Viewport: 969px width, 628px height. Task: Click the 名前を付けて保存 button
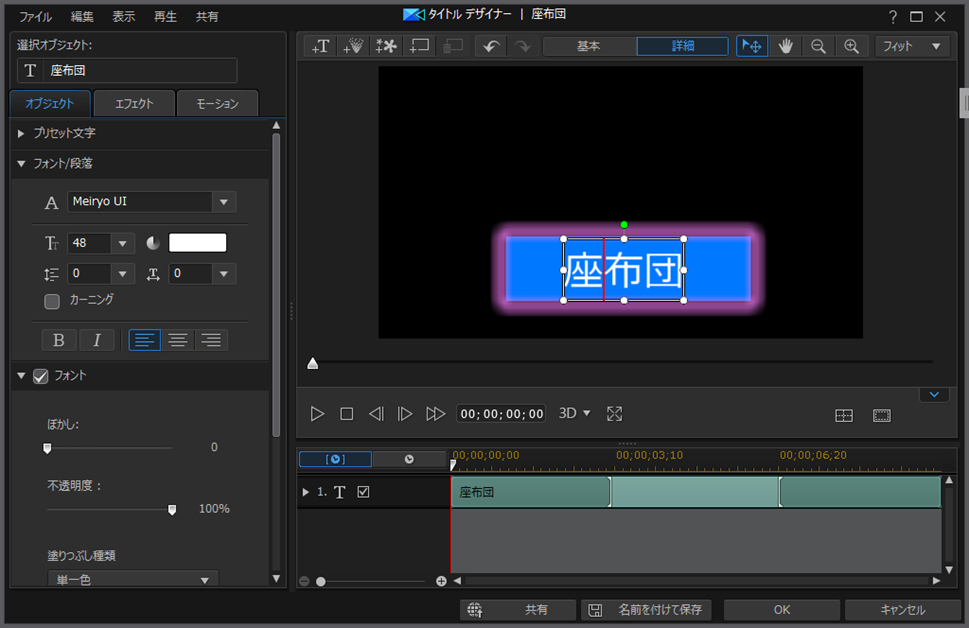pos(646,610)
